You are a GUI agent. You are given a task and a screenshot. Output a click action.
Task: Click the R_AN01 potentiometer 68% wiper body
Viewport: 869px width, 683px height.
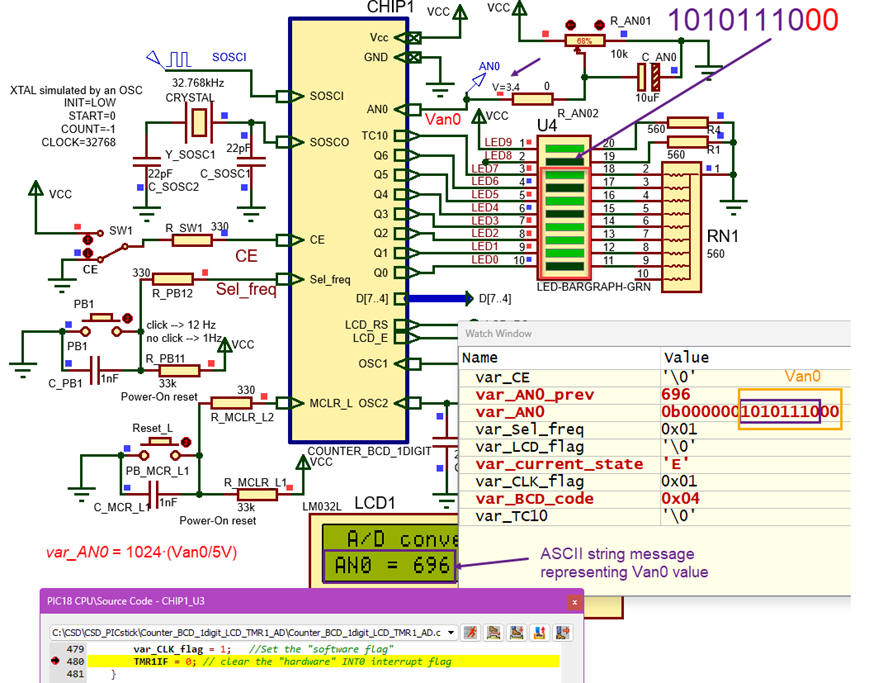(585, 41)
